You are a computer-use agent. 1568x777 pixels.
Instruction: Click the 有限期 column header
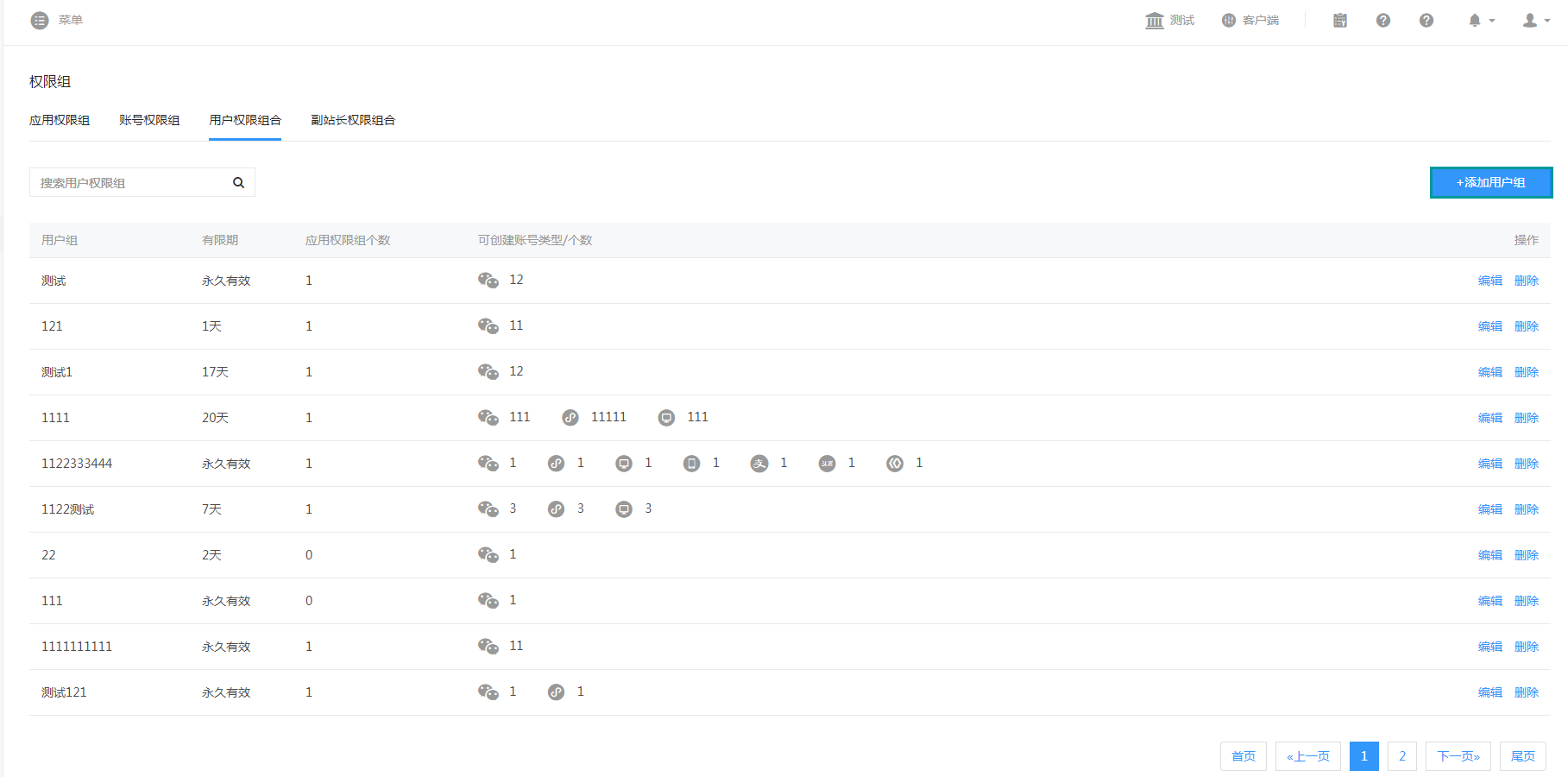point(220,240)
